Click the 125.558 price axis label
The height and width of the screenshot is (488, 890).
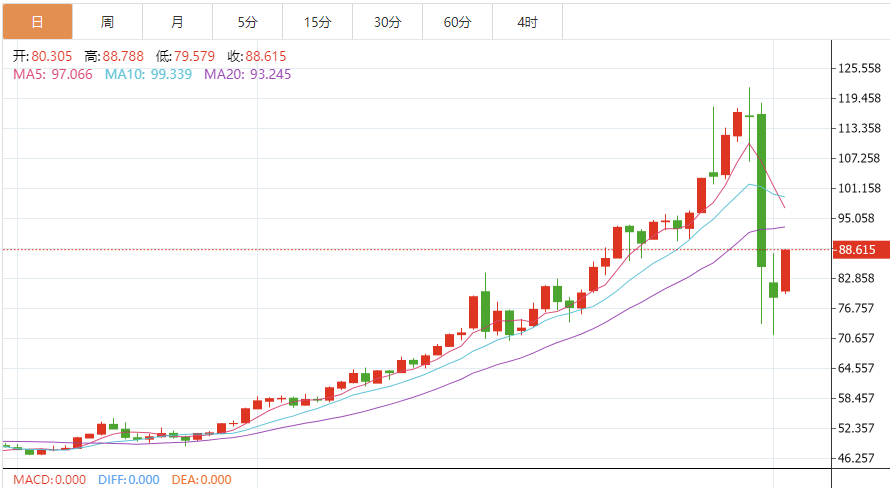click(859, 68)
